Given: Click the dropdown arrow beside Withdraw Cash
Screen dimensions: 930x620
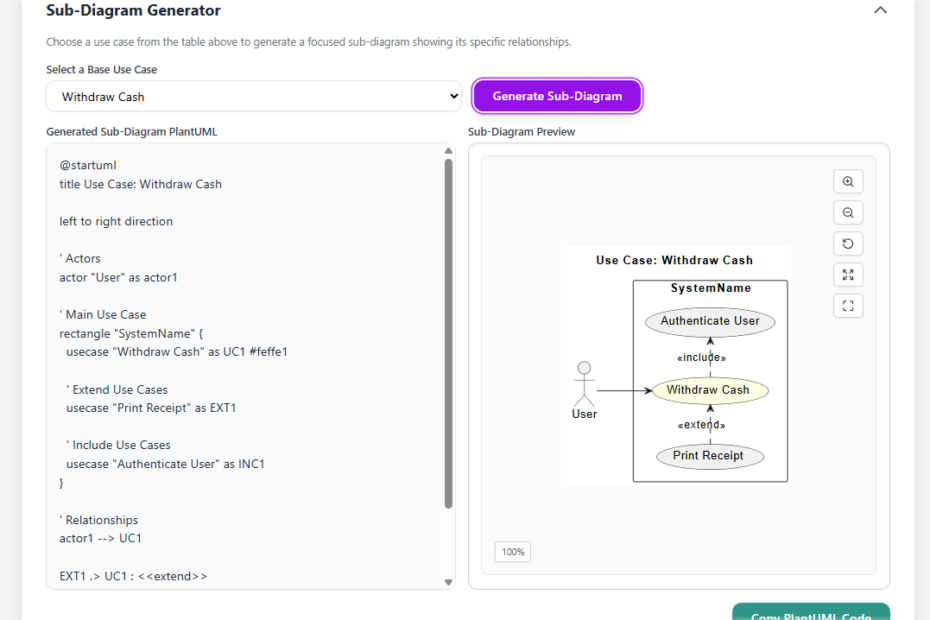Looking at the screenshot, I should click(453, 96).
